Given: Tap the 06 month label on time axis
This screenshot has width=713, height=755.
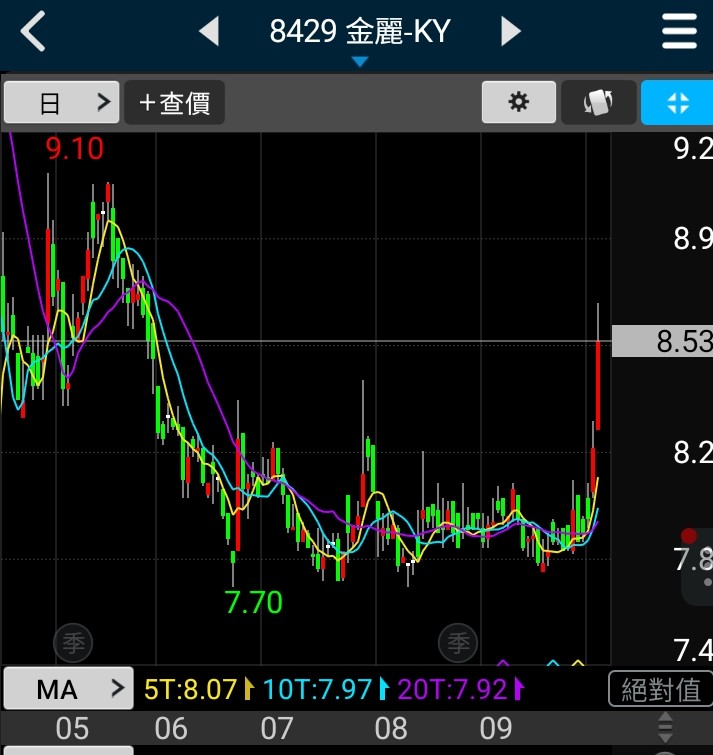Looking at the screenshot, I should [x=171, y=728].
